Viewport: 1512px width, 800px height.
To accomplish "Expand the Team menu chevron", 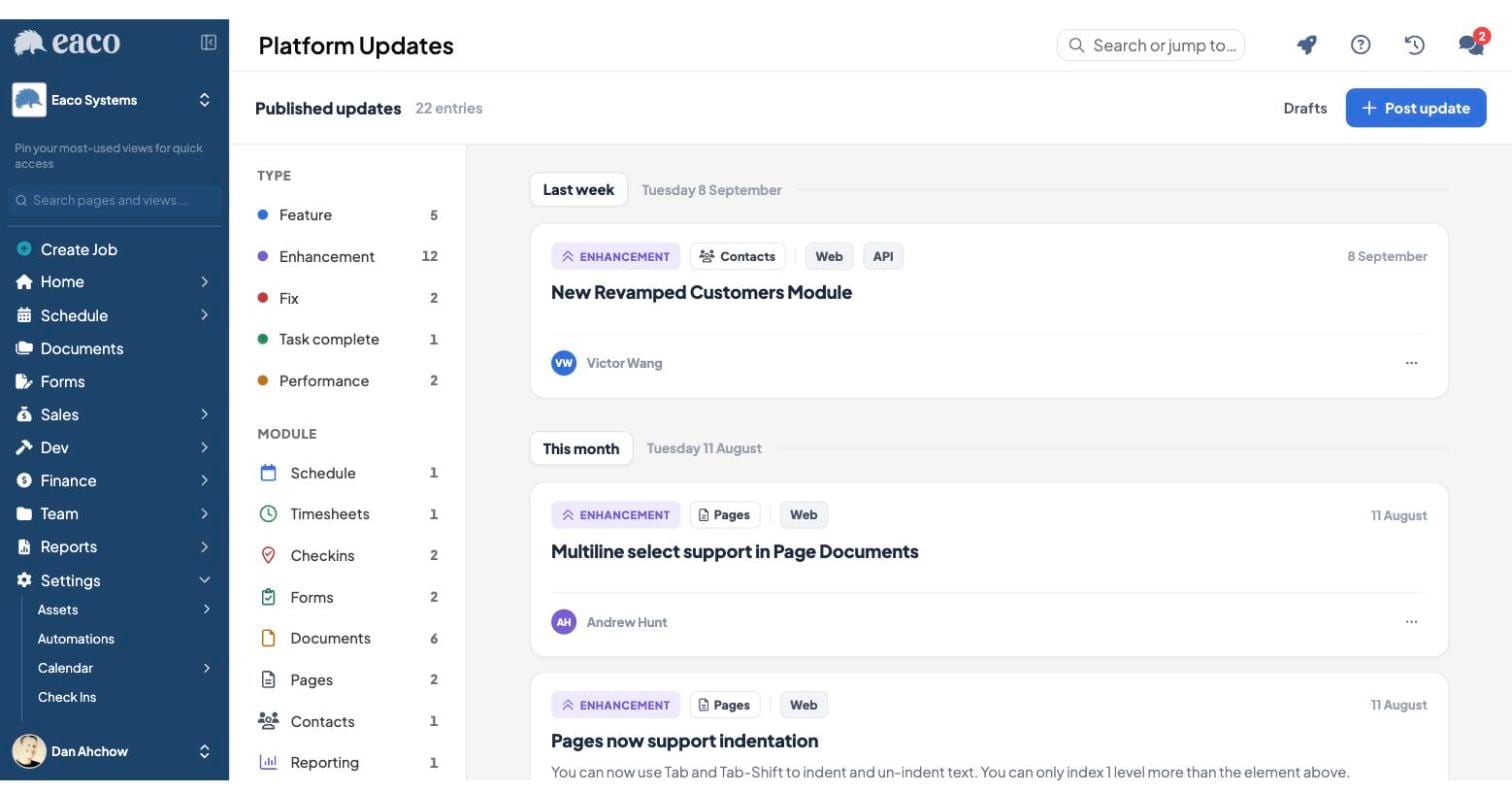I will pyautogui.click(x=204, y=513).
